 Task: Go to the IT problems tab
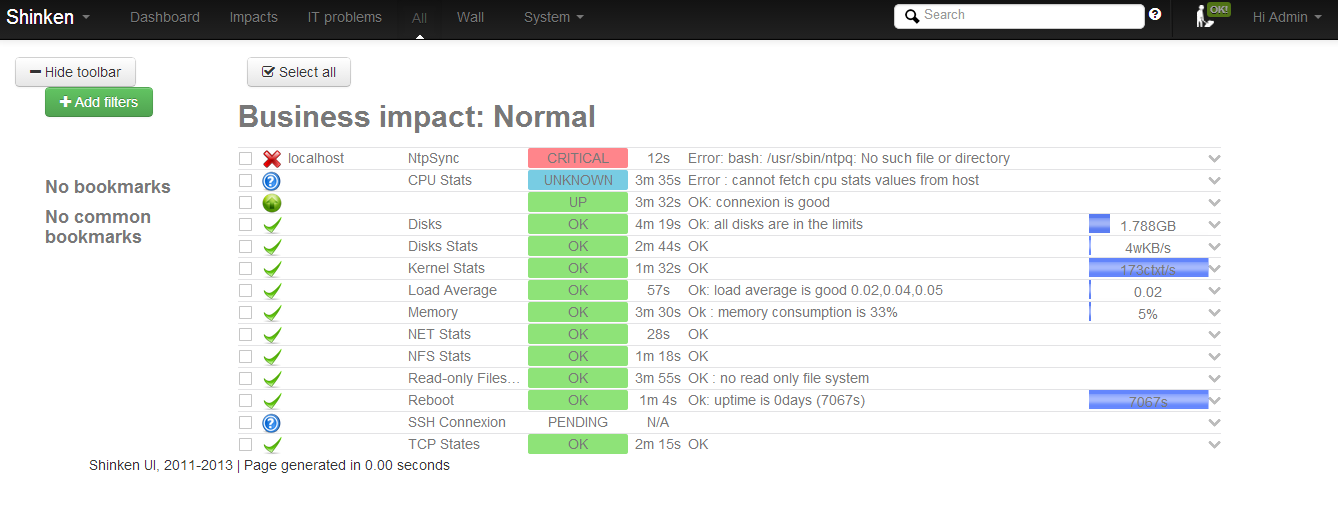coord(344,17)
